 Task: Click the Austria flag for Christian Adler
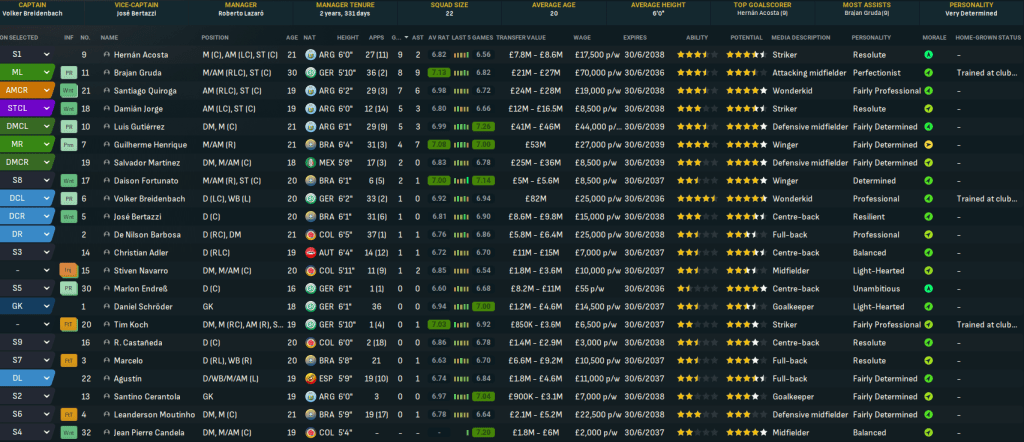(311, 252)
